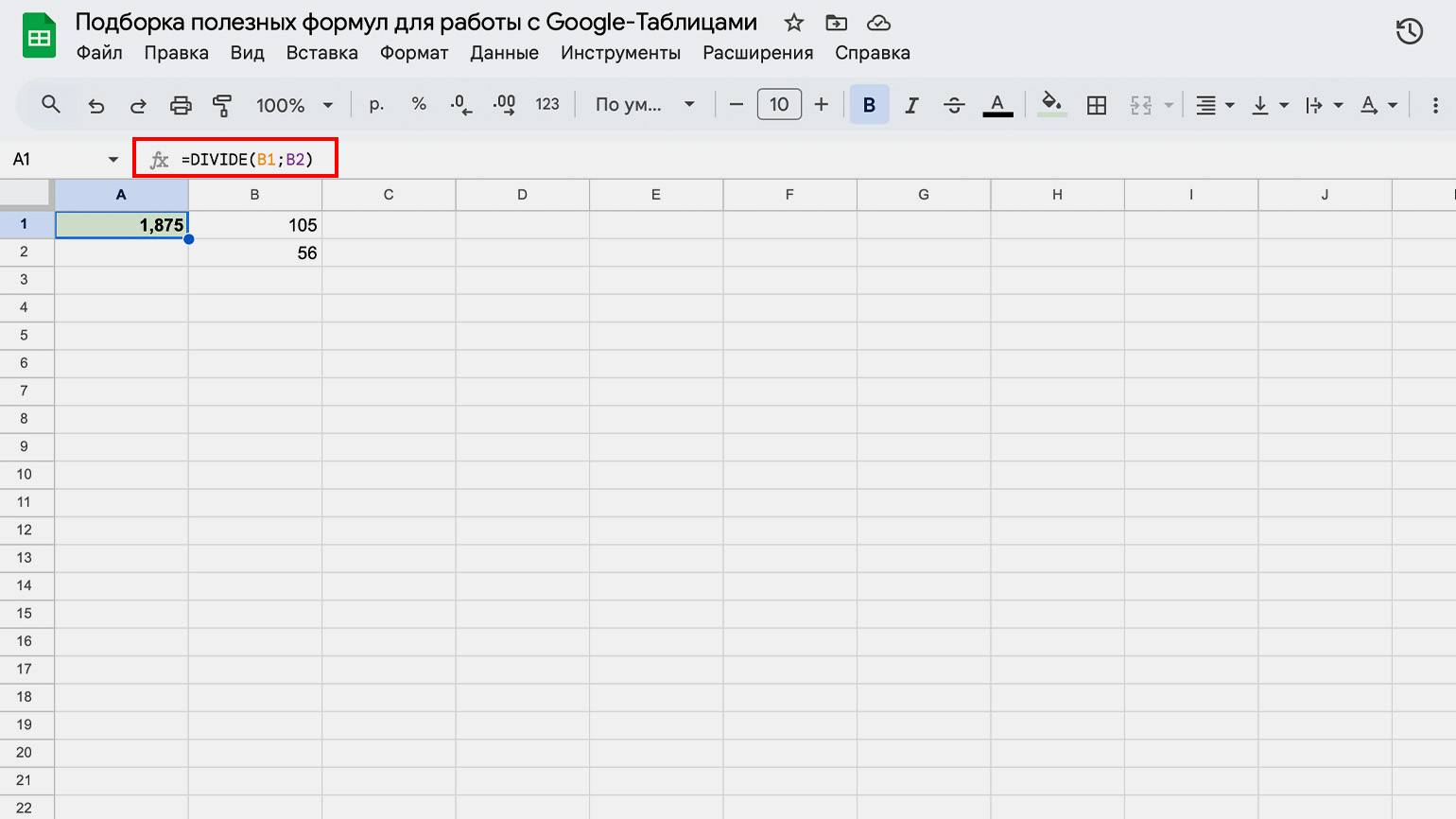Open text rotation dropdown
Viewport: 1456px width, 819px height.
pyautogui.click(x=1378, y=105)
